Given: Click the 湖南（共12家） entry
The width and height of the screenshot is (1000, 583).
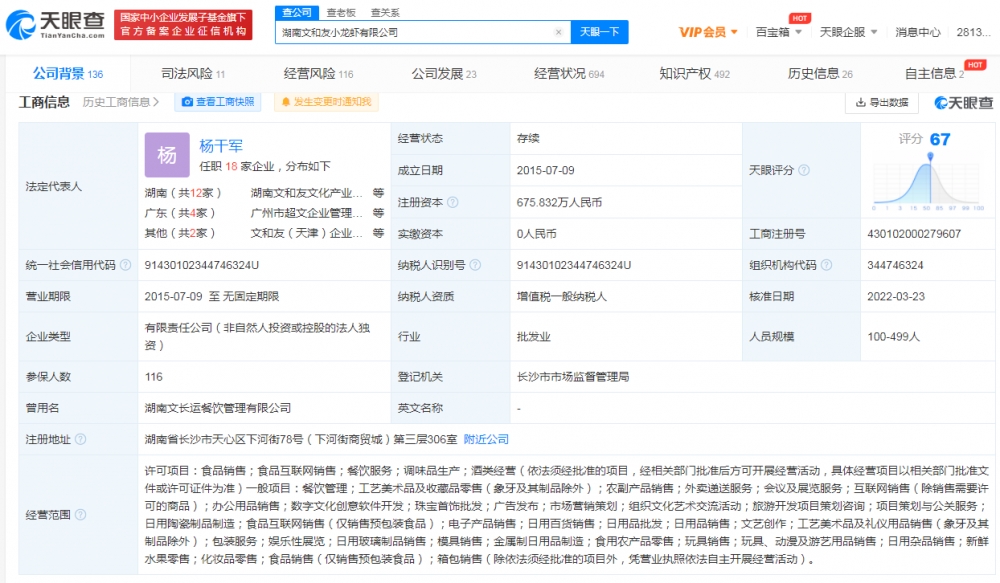Looking at the screenshot, I should click(183, 193).
